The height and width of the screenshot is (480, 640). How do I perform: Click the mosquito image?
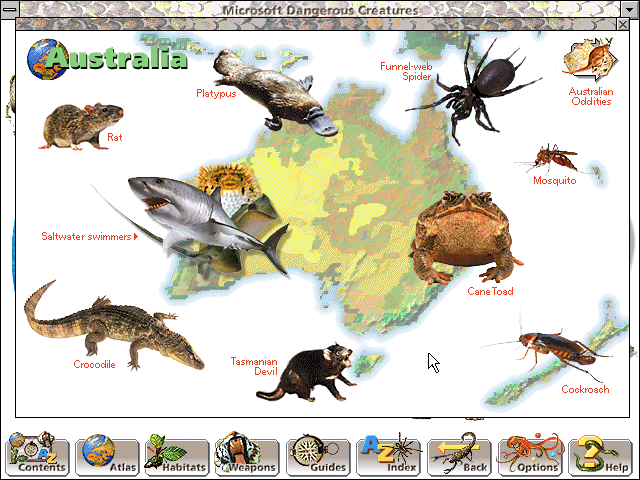551,159
